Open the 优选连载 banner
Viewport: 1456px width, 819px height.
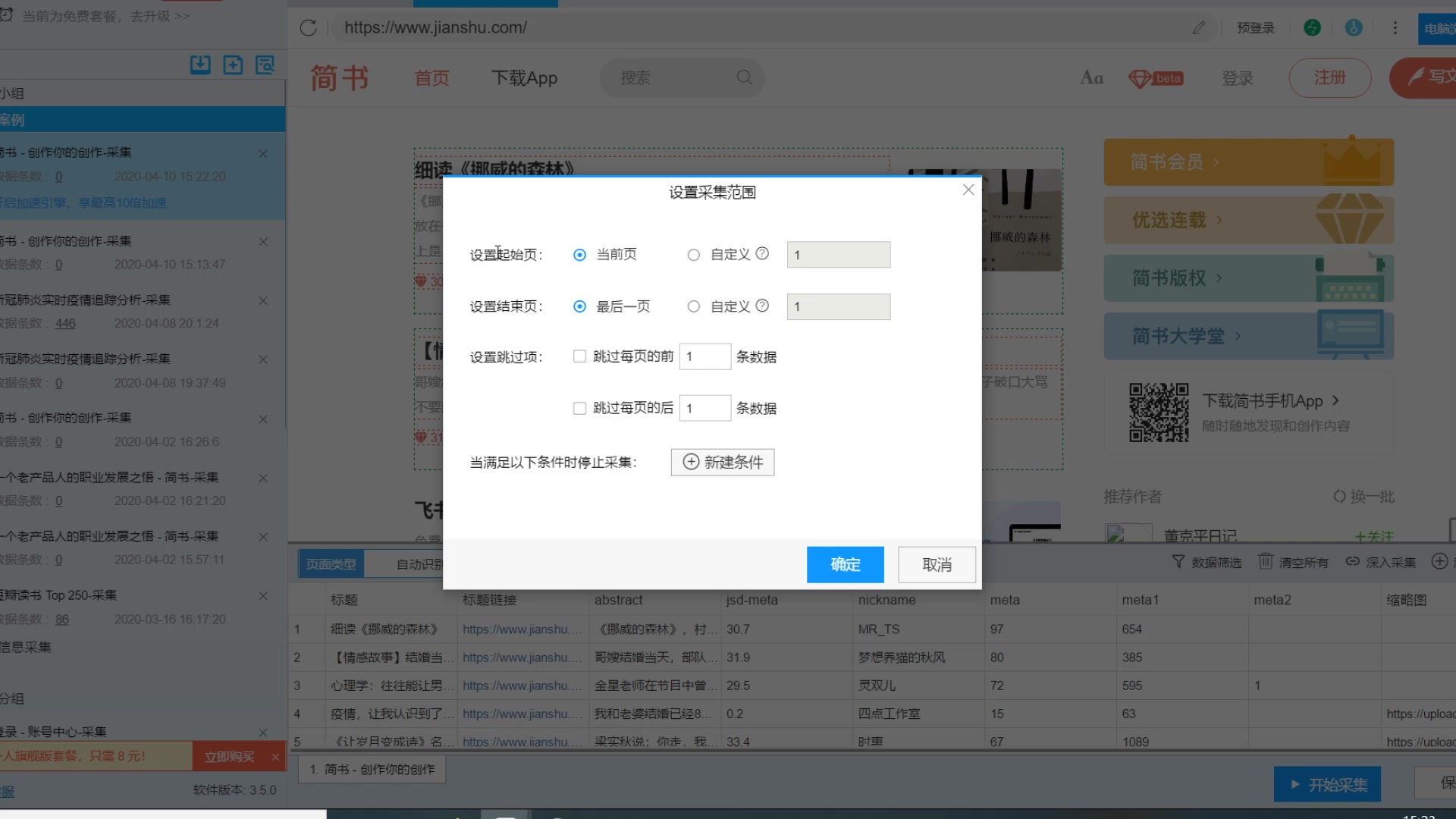tap(1248, 220)
